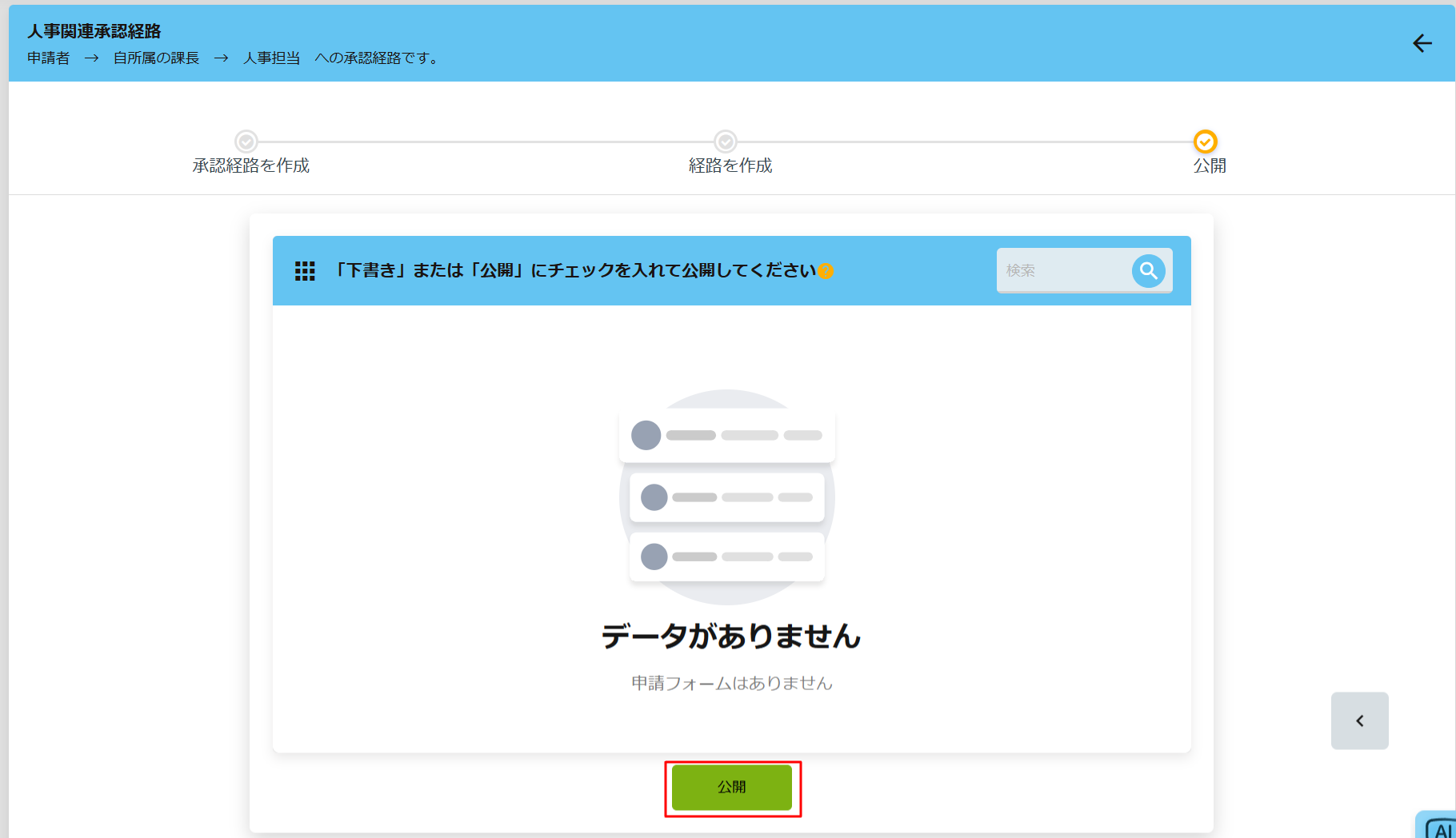Go to the 承認経路を作成 step label

[x=250, y=166]
